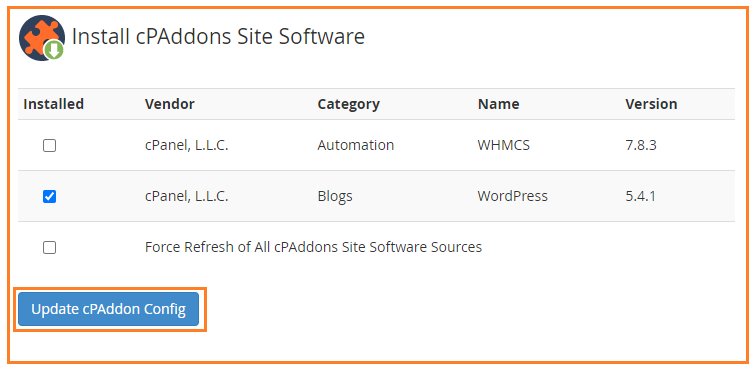Click the Force Refresh of All Sources label
The width and height of the screenshot is (754, 372).
tap(314, 247)
